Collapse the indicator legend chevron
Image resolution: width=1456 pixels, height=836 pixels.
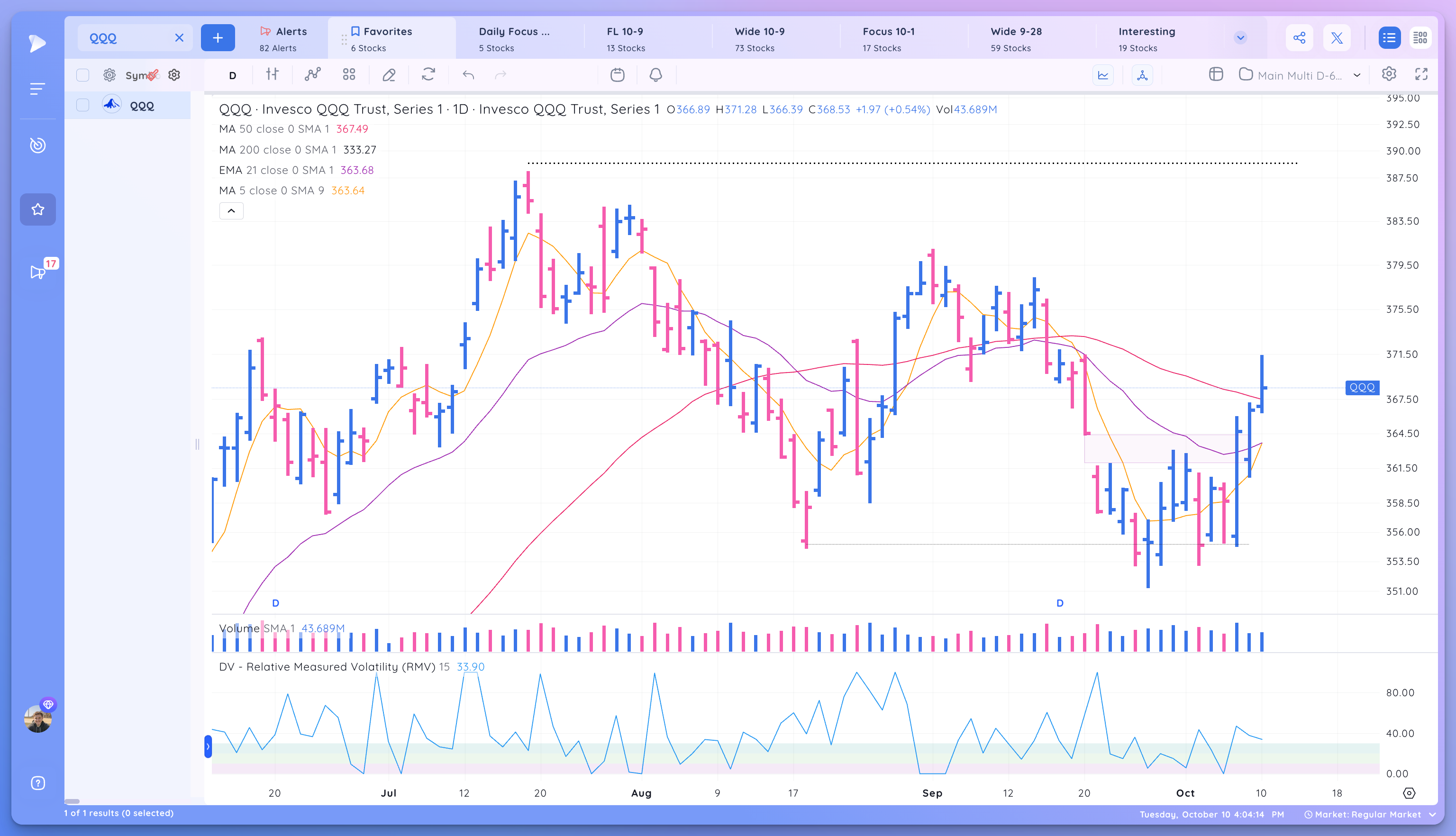click(x=231, y=211)
